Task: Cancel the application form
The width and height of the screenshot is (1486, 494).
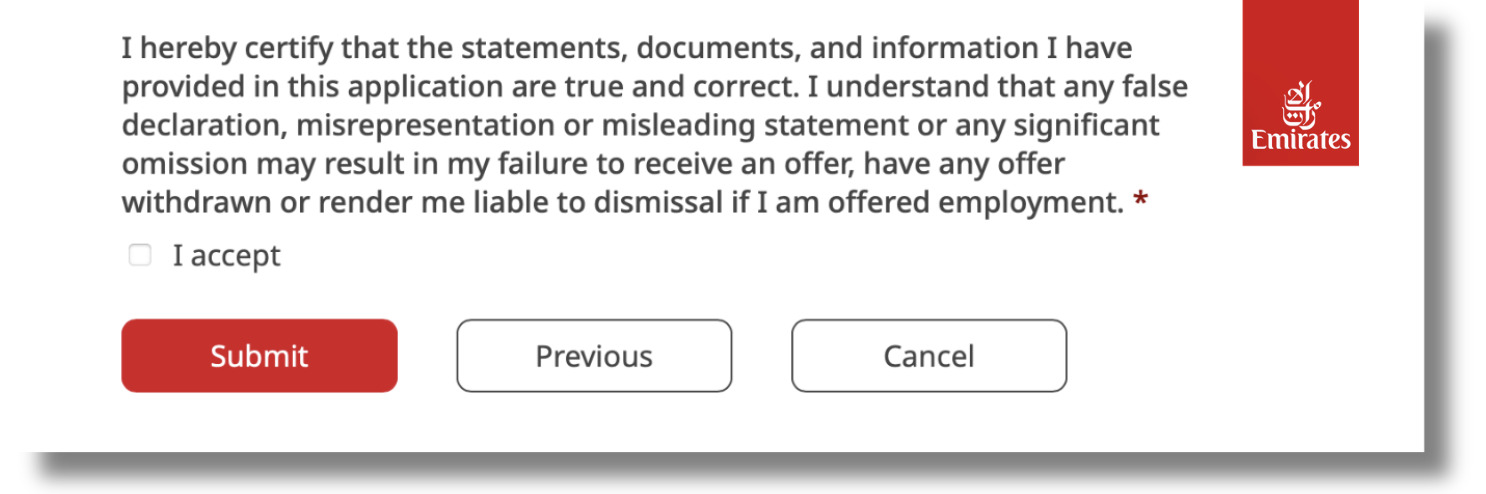Action: pos(928,356)
